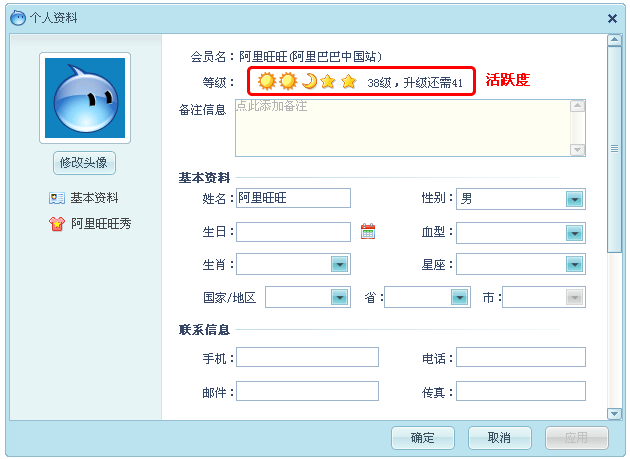630x459 pixels.
Task: Click the moon level icon
Action: click(x=309, y=81)
